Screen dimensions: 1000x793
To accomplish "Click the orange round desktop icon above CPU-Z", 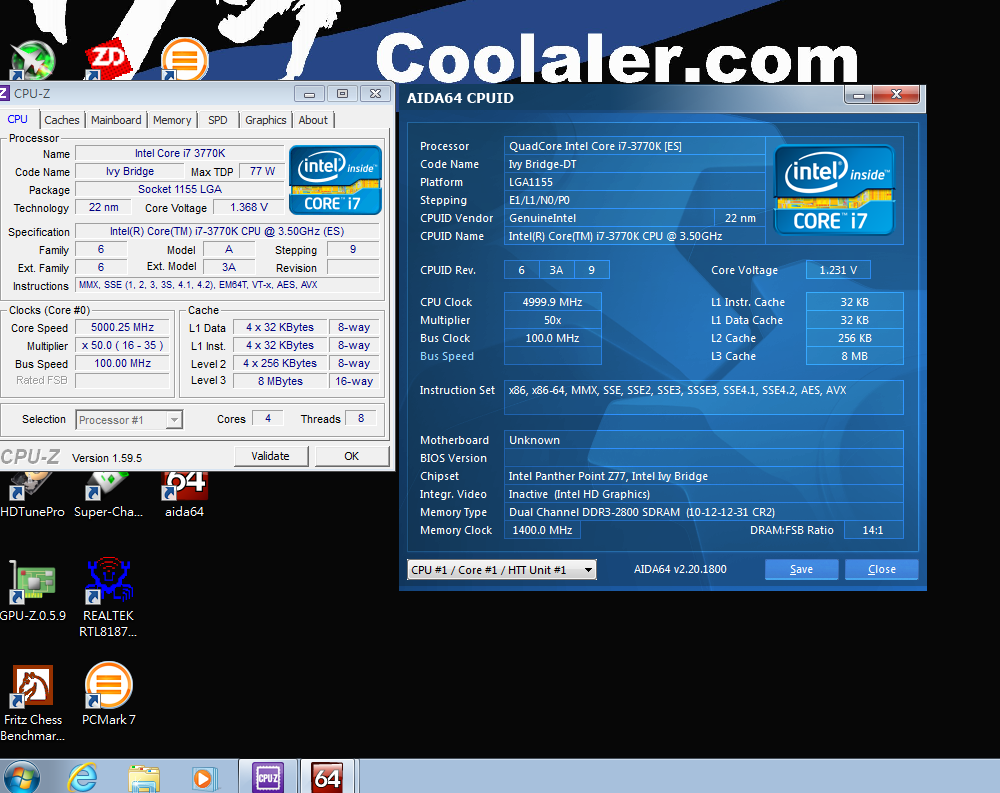I will (184, 60).
